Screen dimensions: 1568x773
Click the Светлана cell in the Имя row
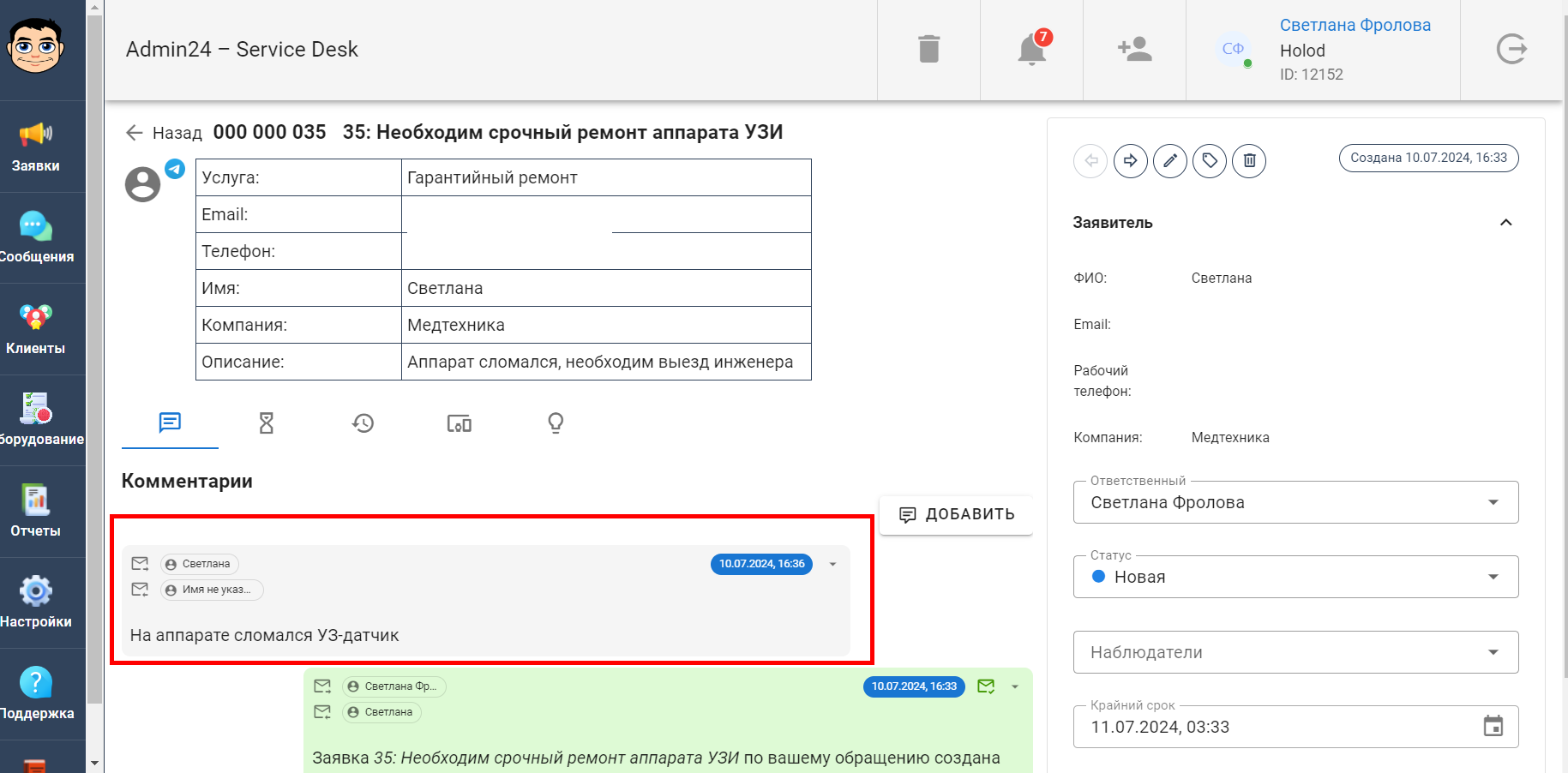coord(606,288)
